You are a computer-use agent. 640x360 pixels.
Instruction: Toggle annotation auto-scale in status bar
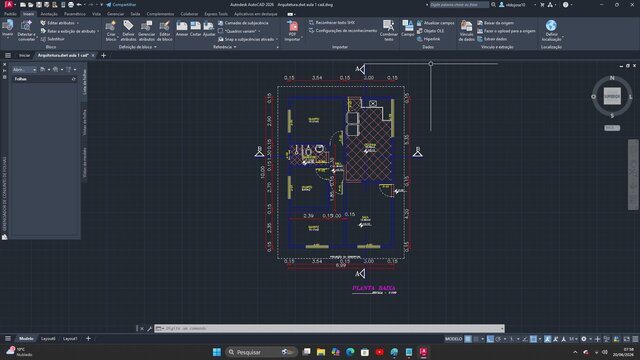(x=555, y=339)
